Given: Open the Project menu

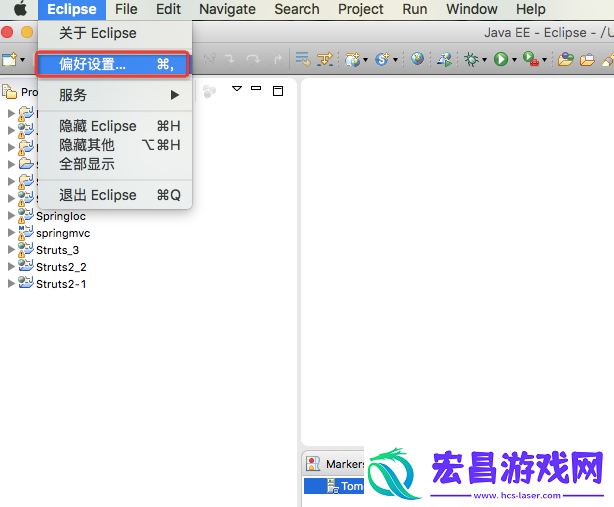Looking at the screenshot, I should (x=361, y=9).
